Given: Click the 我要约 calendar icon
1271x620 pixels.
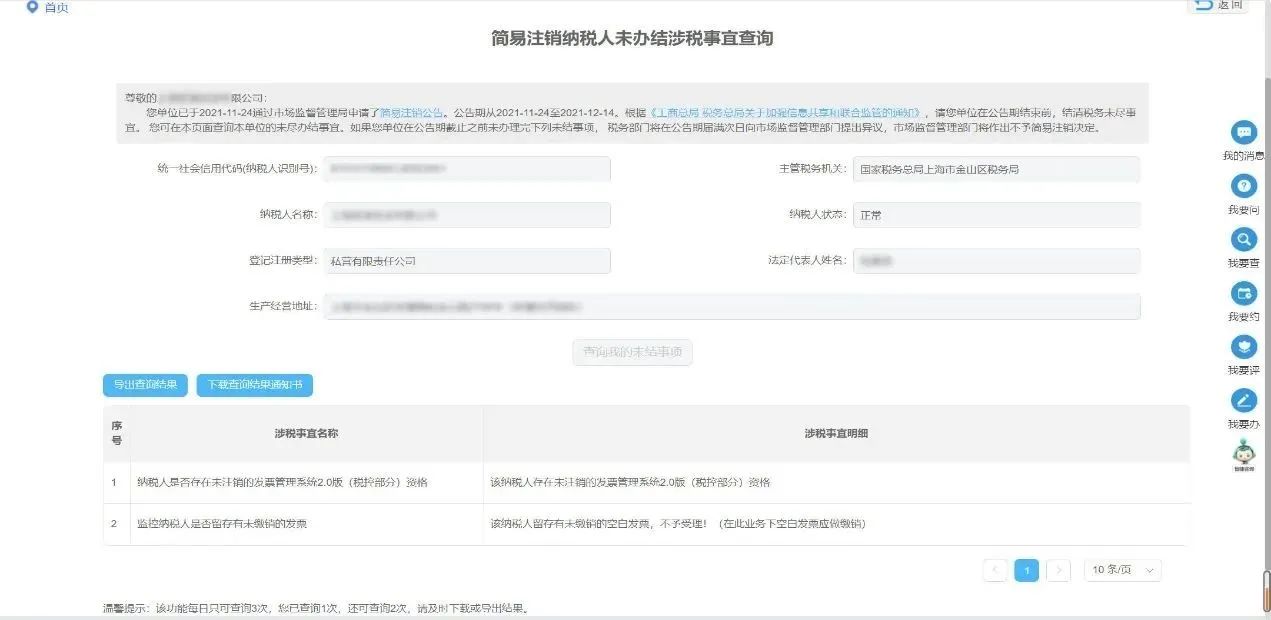Looking at the screenshot, I should (1244, 293).
